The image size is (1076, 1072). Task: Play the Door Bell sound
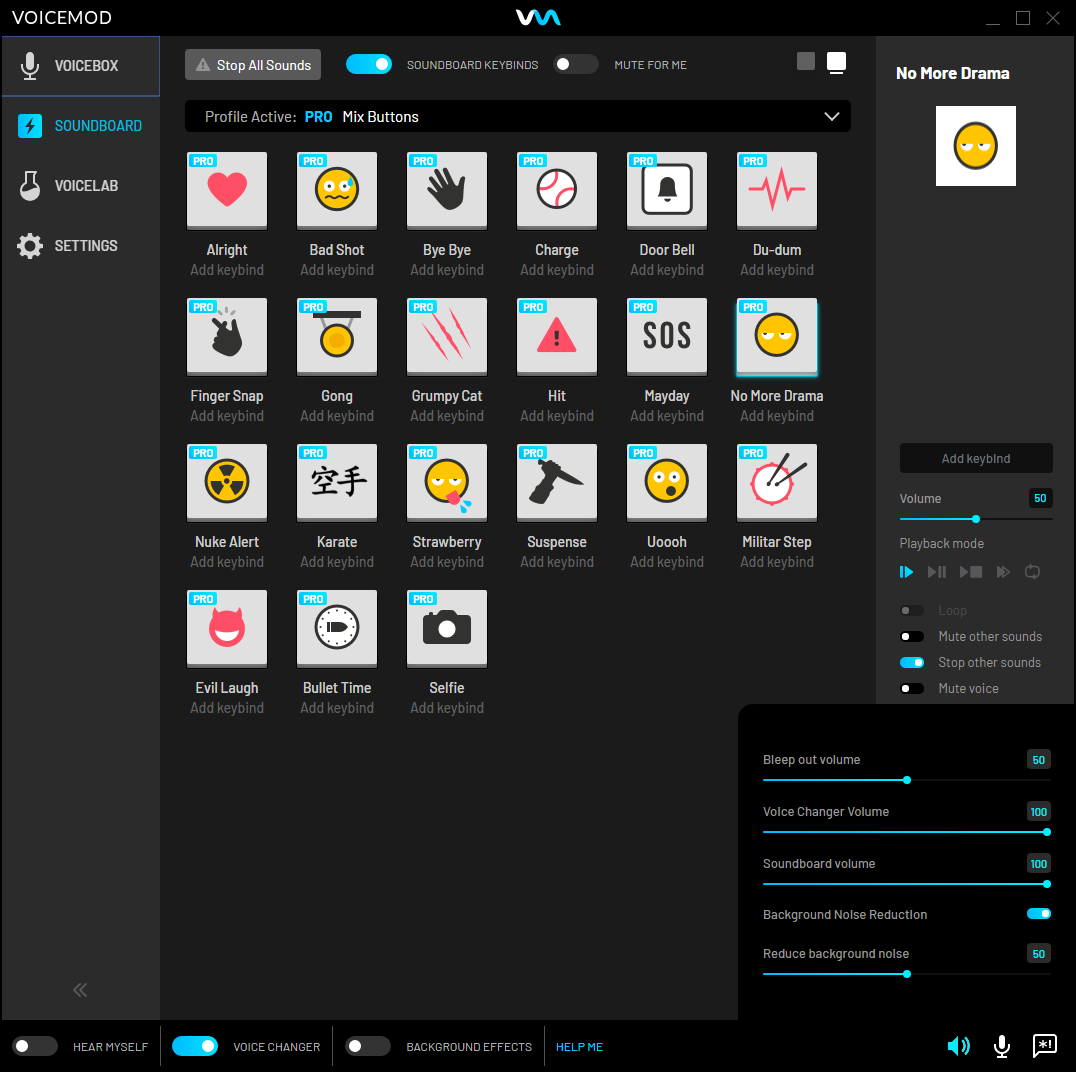click(667, 190)
